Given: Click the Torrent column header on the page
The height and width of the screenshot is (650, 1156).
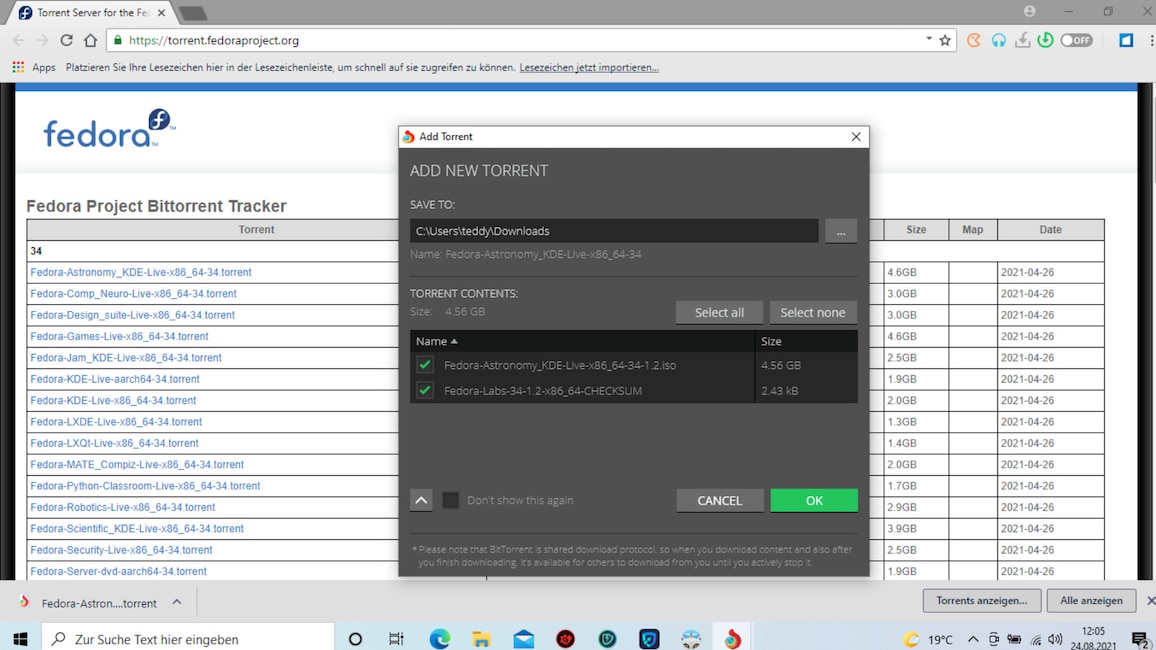Looking at the screenshot, I should (x=256, y=230).
